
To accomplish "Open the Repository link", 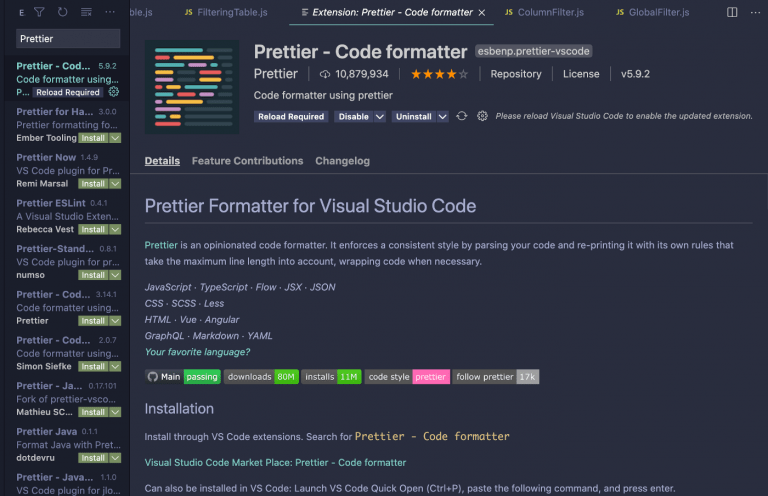I will [x=516, y=74].
